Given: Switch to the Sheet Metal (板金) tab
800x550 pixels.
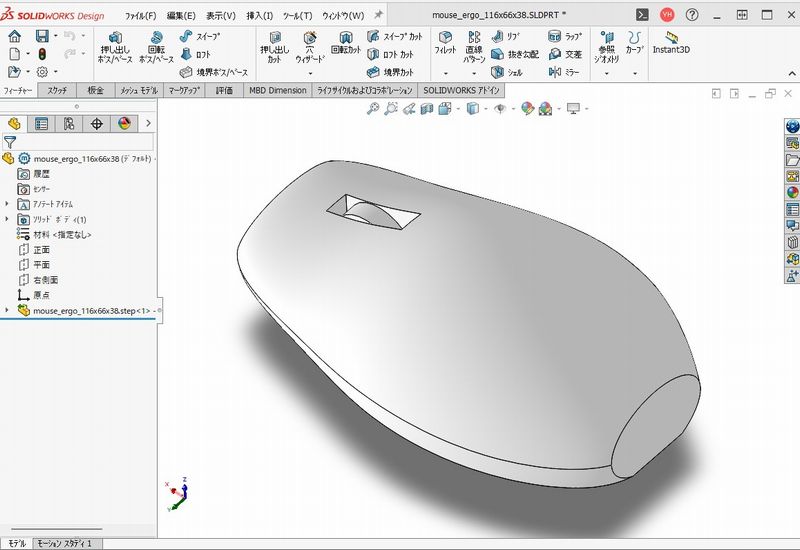Looking at the screenshot, I should (95, 90).
